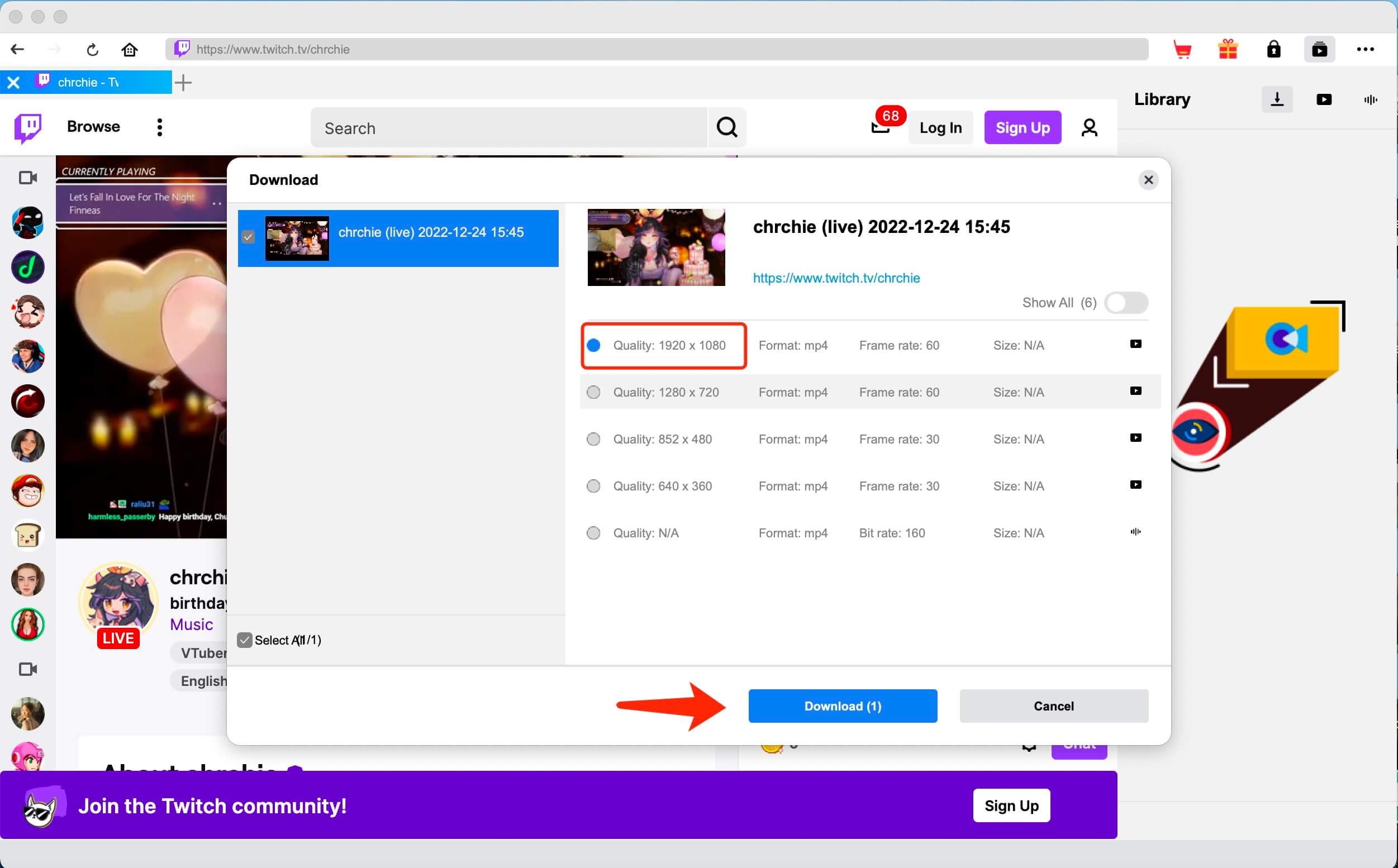Open the music library icon
This screenshot has height=868, width=1398.
[x=1370, y=99]
